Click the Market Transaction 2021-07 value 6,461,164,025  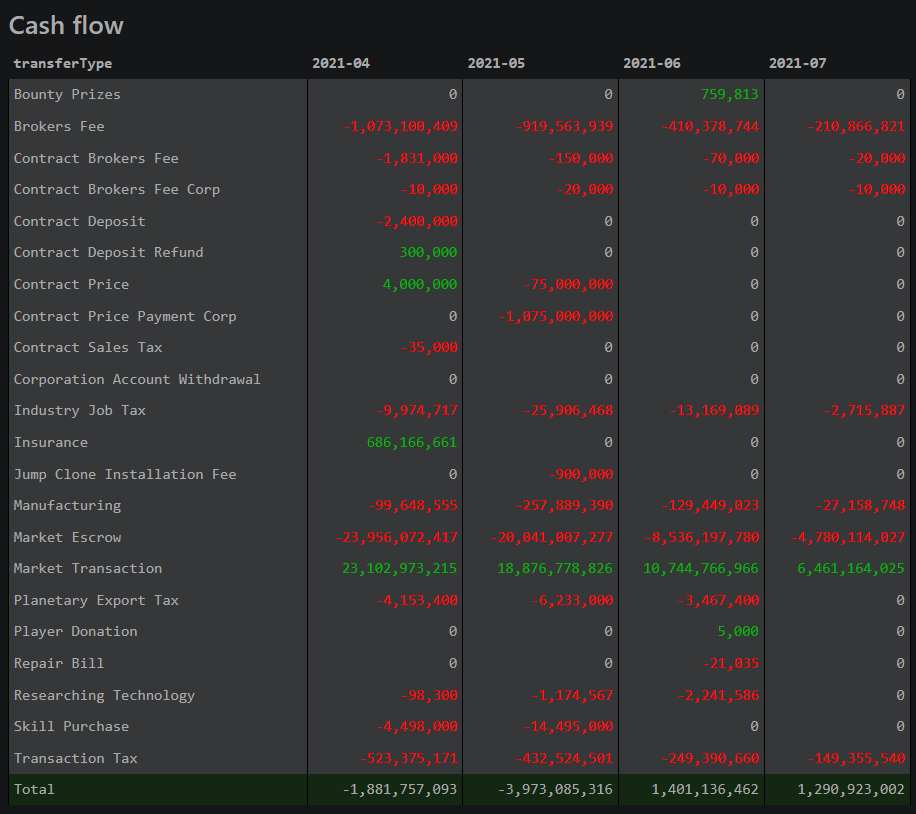[850, 568]
